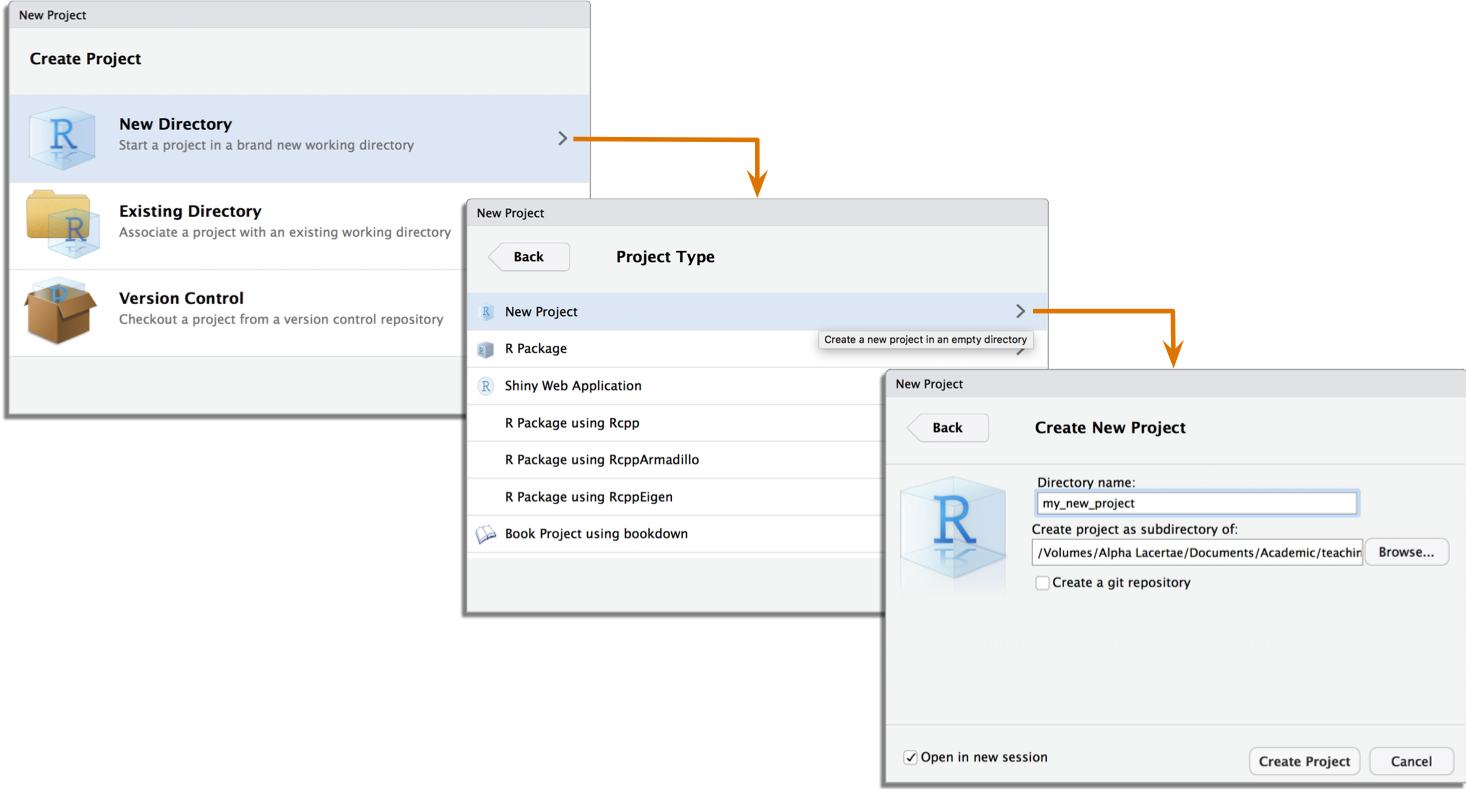Screen dimensions: 1466x789
Task: Click the Shiny Web Application icon
Action: [486, 386]
